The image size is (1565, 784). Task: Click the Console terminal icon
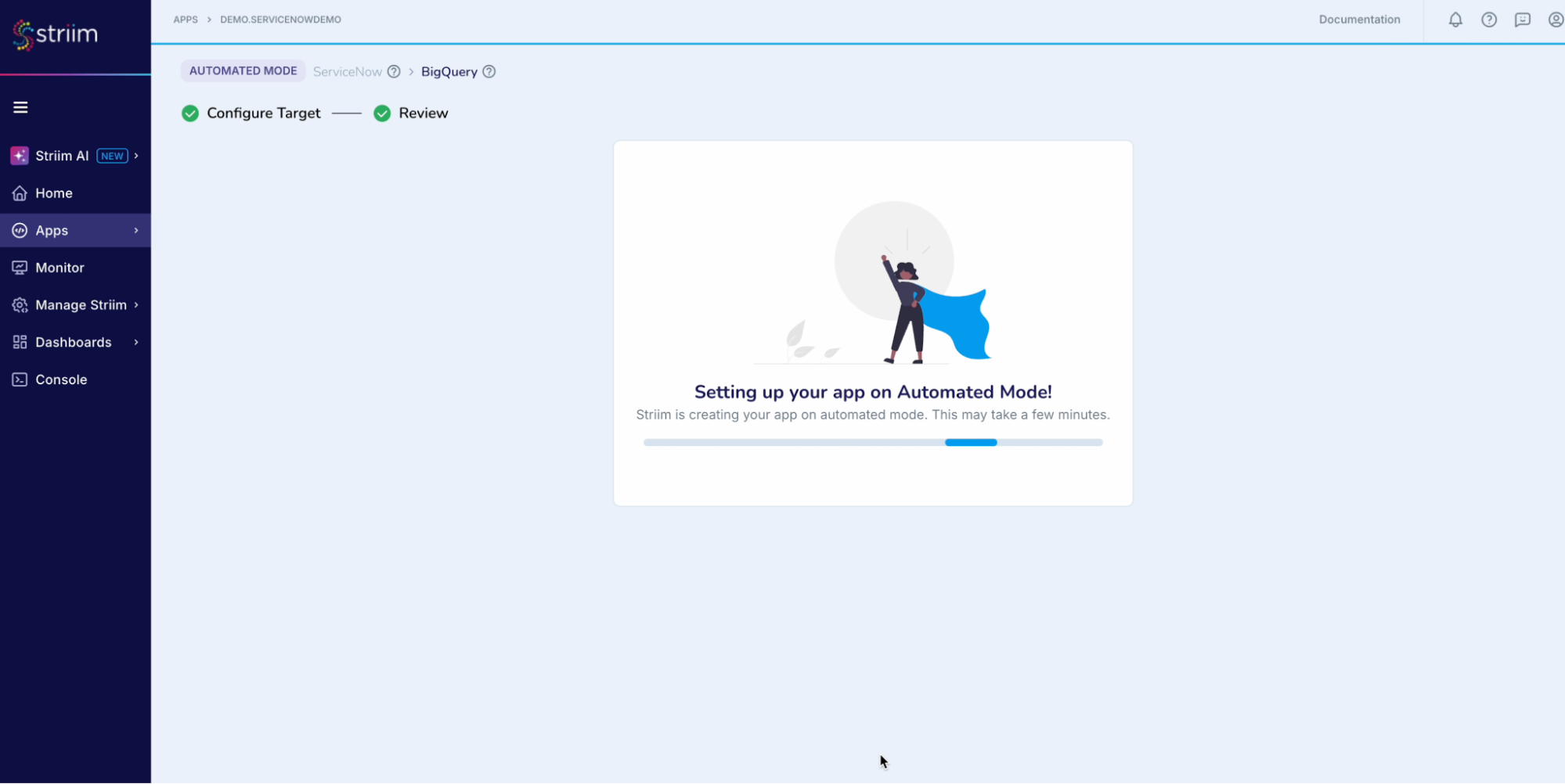[x=20, y=379]
